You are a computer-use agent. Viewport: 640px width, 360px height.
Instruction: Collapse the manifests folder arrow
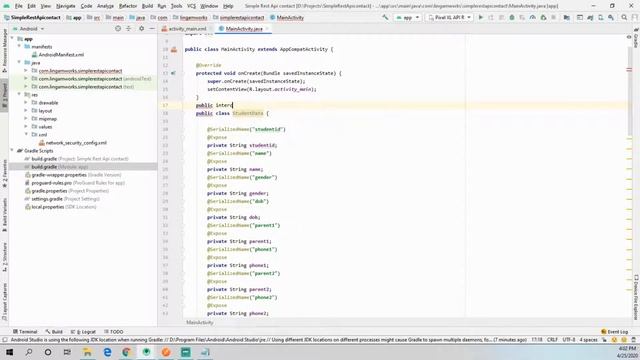pyautogui.click(x=19, y=47)
